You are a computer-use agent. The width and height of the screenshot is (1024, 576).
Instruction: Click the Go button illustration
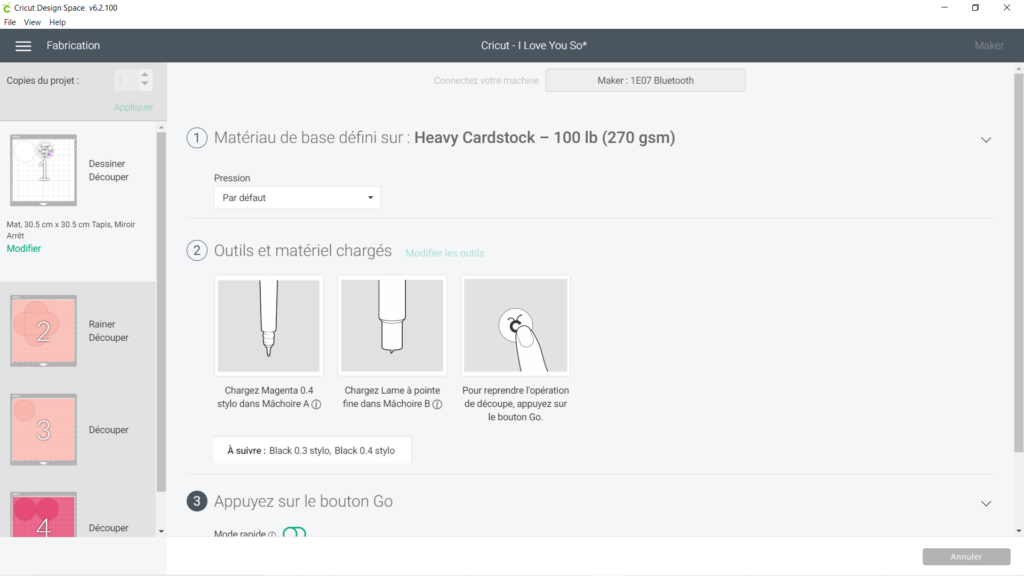[515, 325]
